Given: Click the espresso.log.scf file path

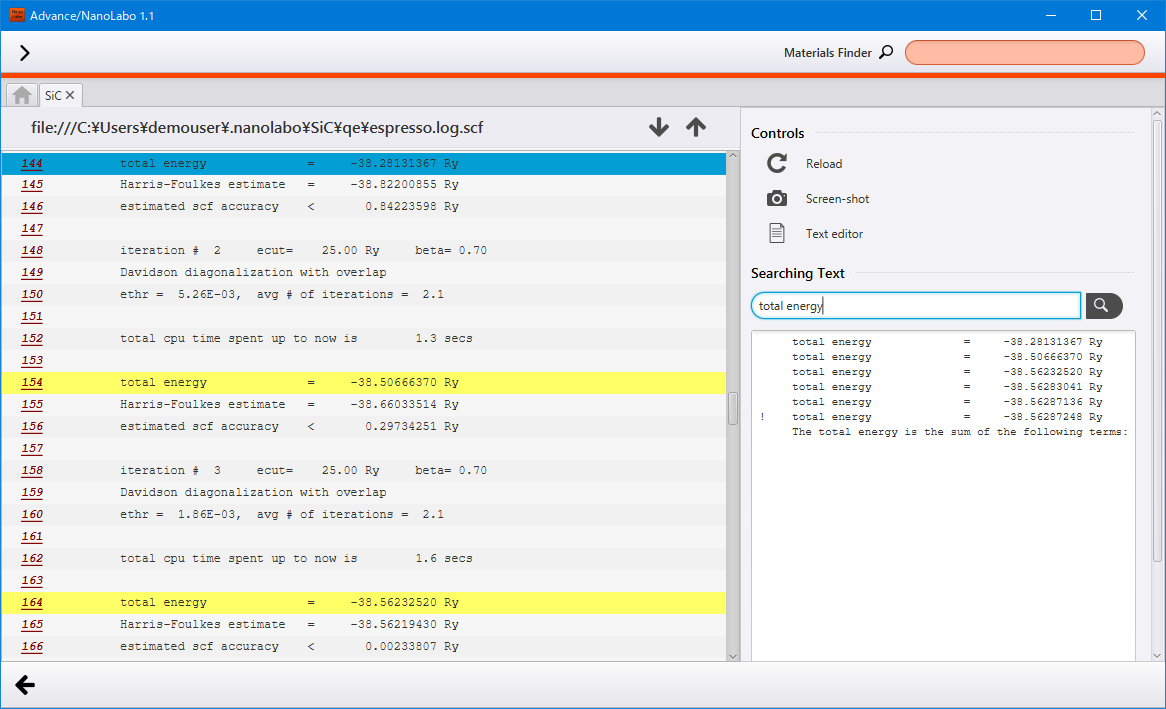Looking at the screenshot, I should point(257,128).
